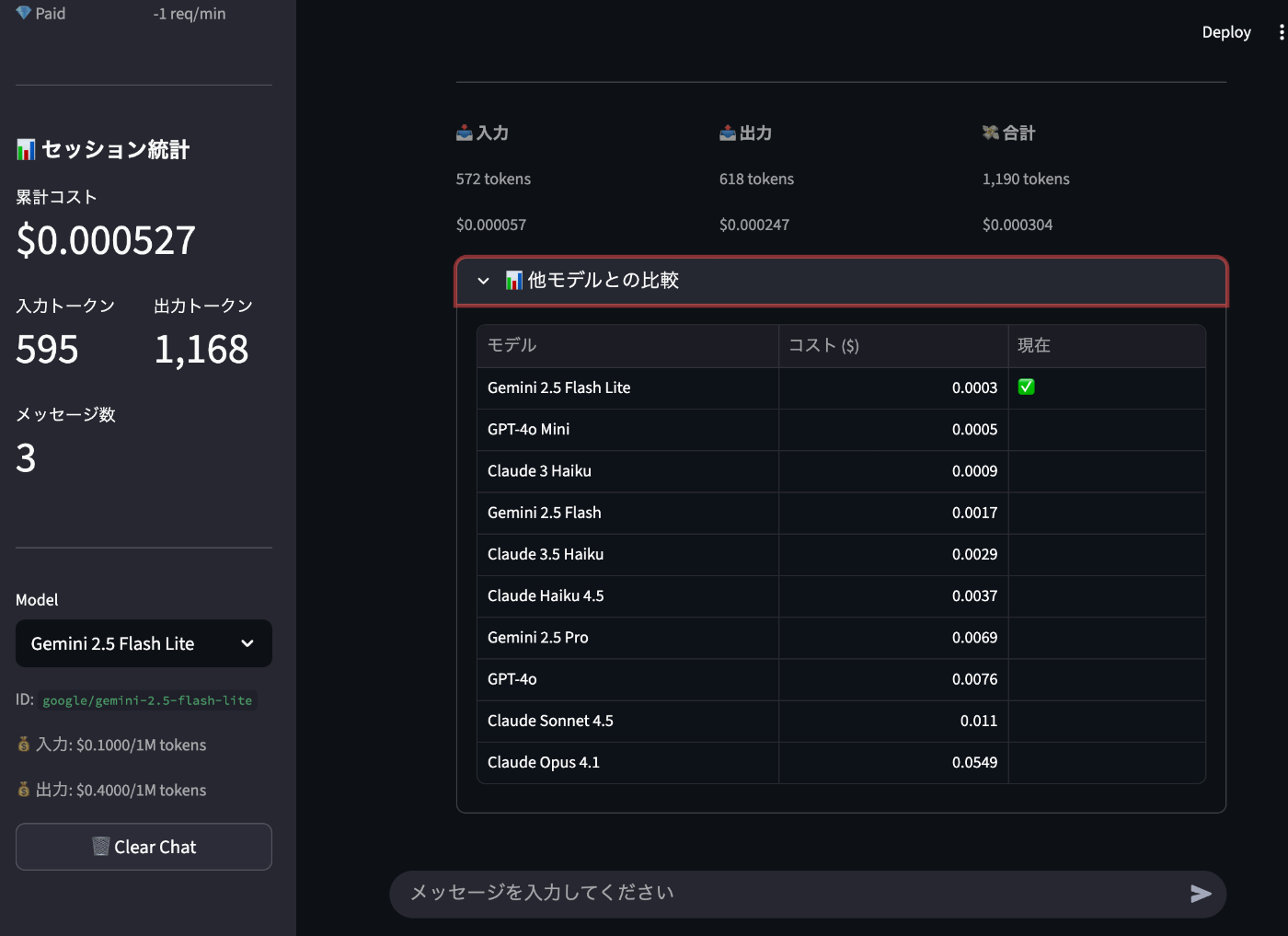The height and width of the screenshot is (936, 1288).
Task: Click the コスト ($) column header
Action: click(893, 346)
